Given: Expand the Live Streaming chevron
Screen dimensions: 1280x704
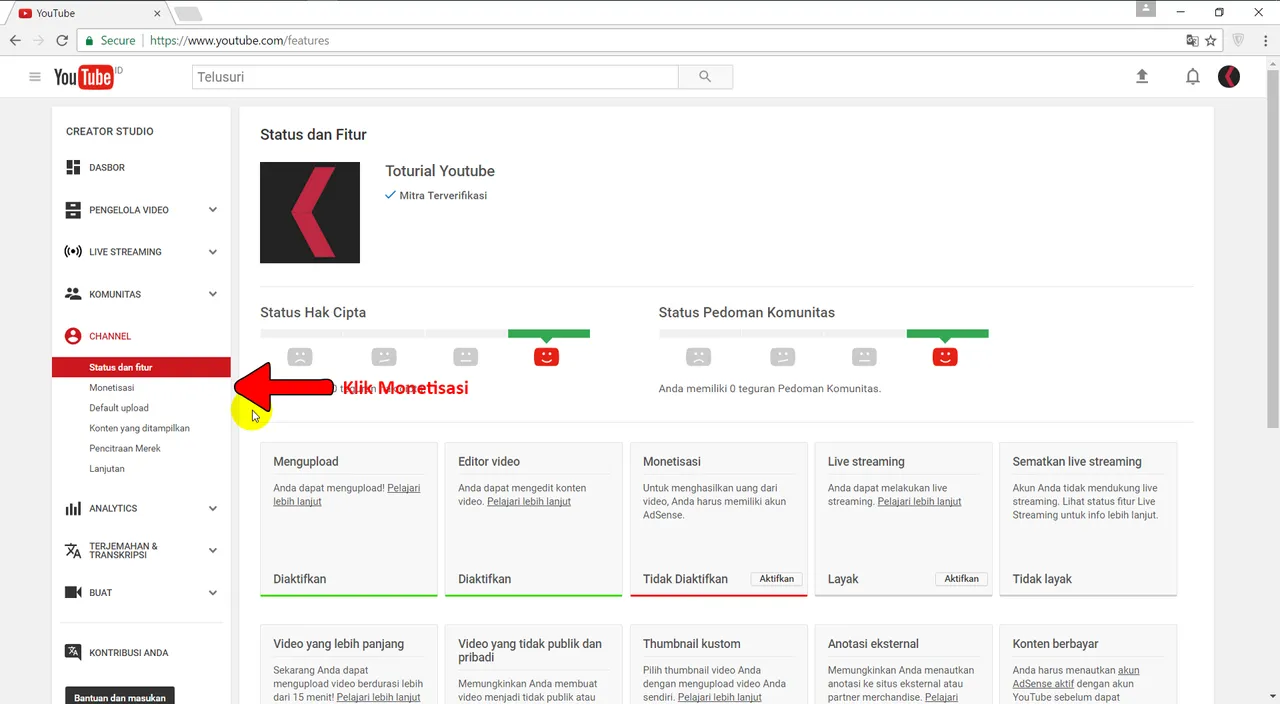Looking at the screenshot, I should tap(213, 252).
